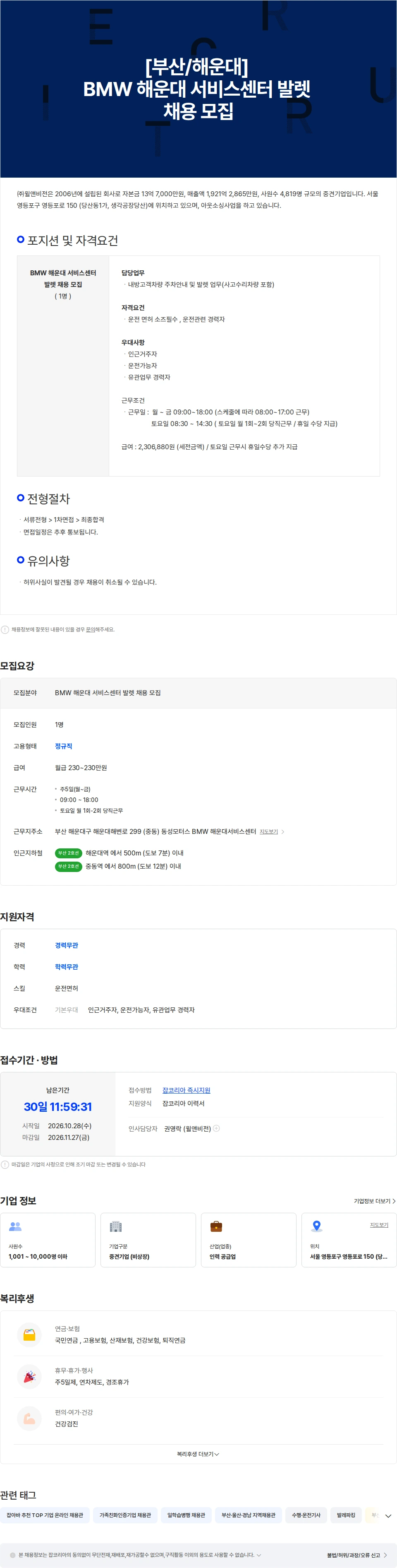
Task: Click the chevron after the 근무지주소 지도보기
Action: coord(283,831)
